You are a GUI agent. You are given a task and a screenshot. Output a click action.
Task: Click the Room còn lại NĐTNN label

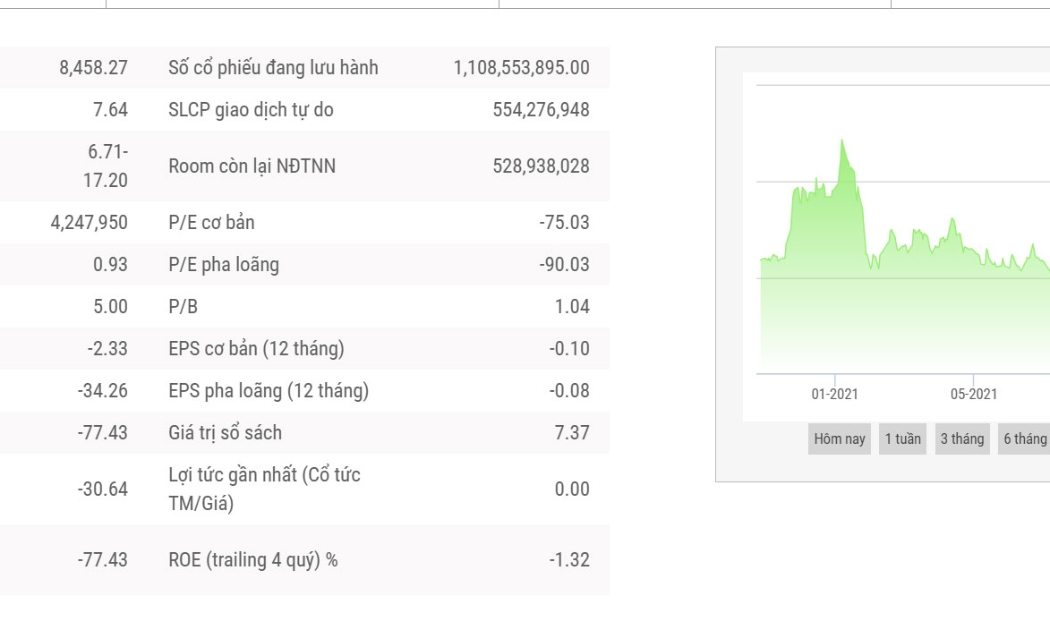252,166
